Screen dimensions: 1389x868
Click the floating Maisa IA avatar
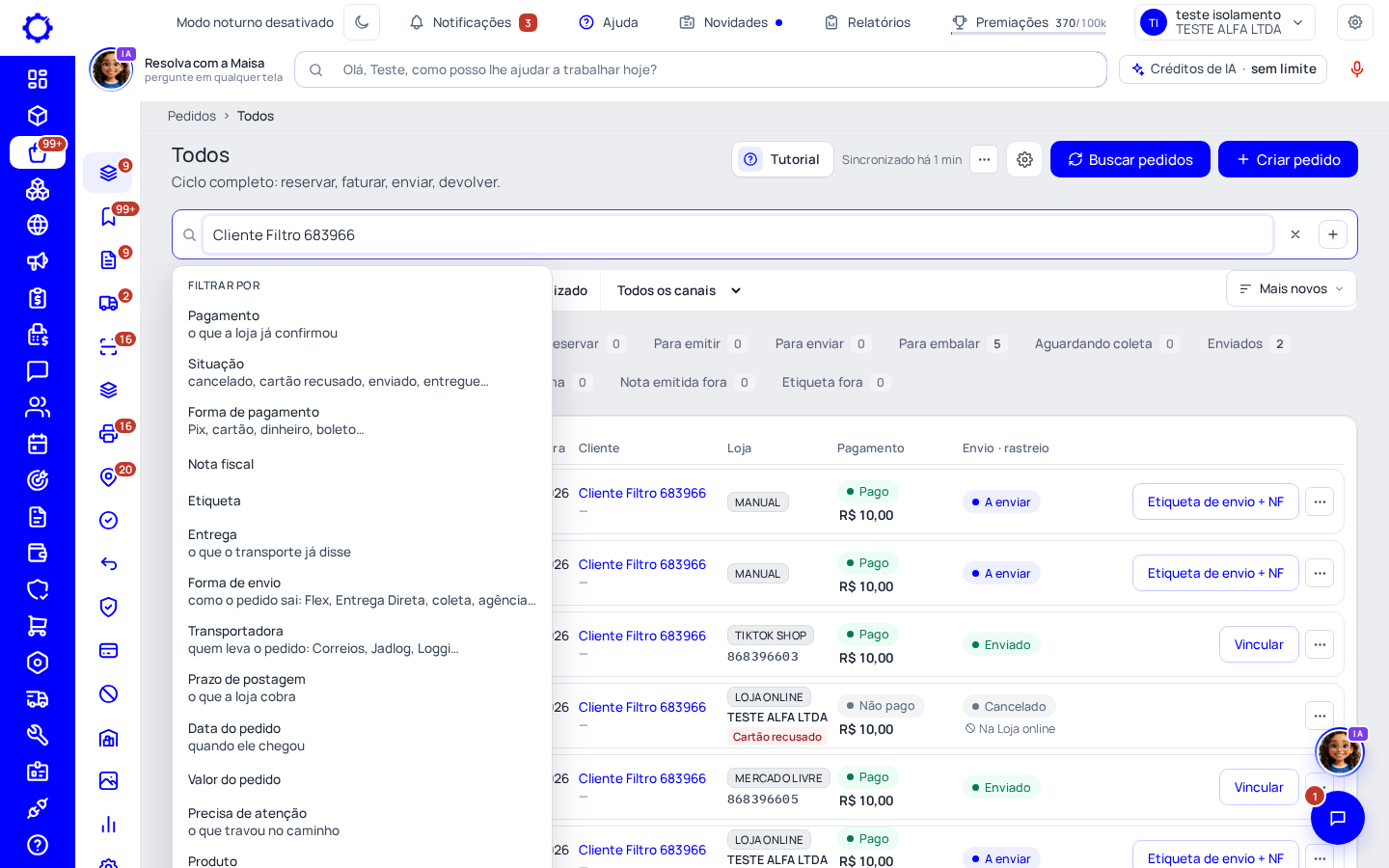pyautogui.click(x=1340, y=751)
